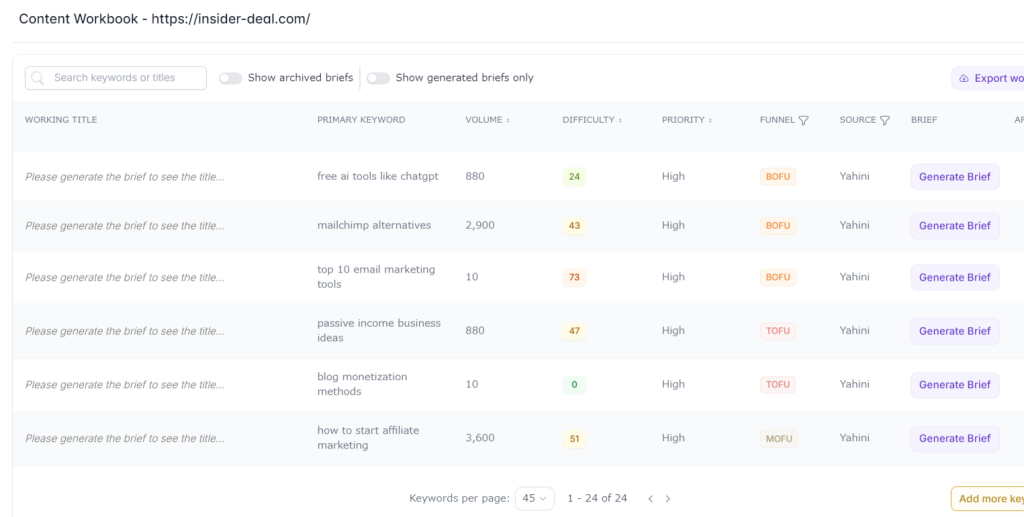The width and height of the screenshot is (1024, 517).
Task: Open Keywords per page dropdown
Action: click(535, 499)
